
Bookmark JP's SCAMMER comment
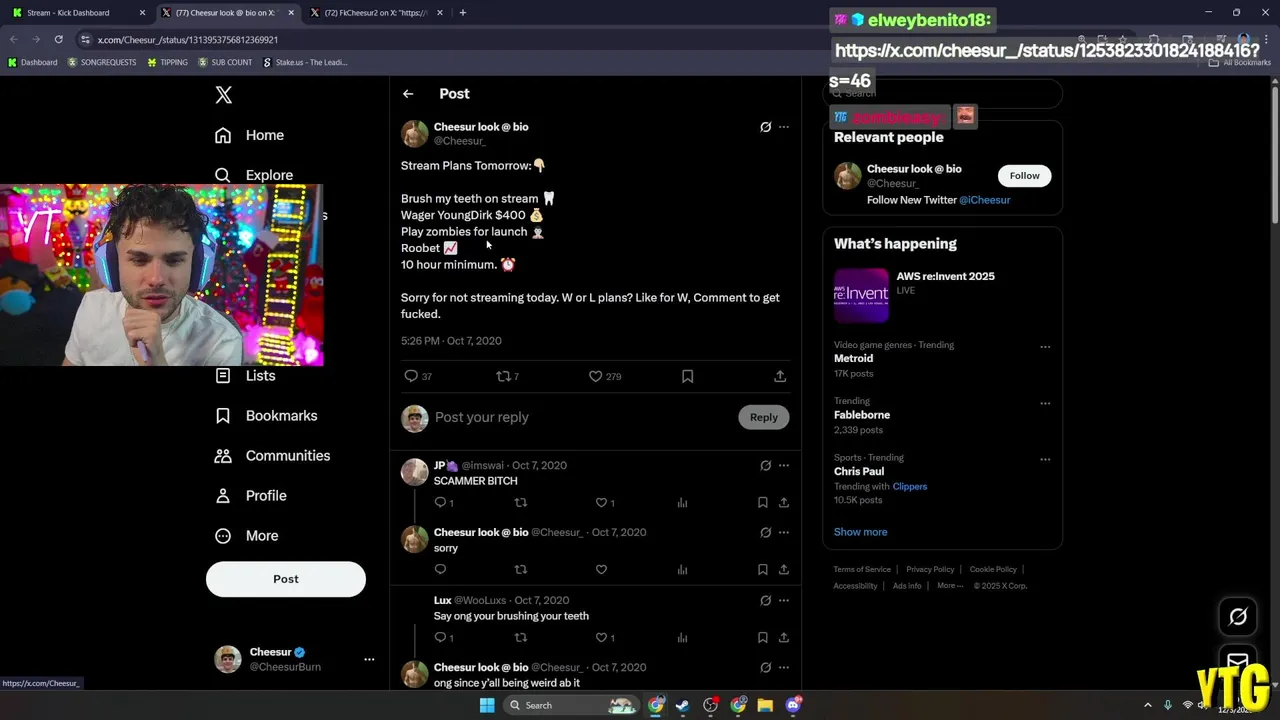pos(762,503)
